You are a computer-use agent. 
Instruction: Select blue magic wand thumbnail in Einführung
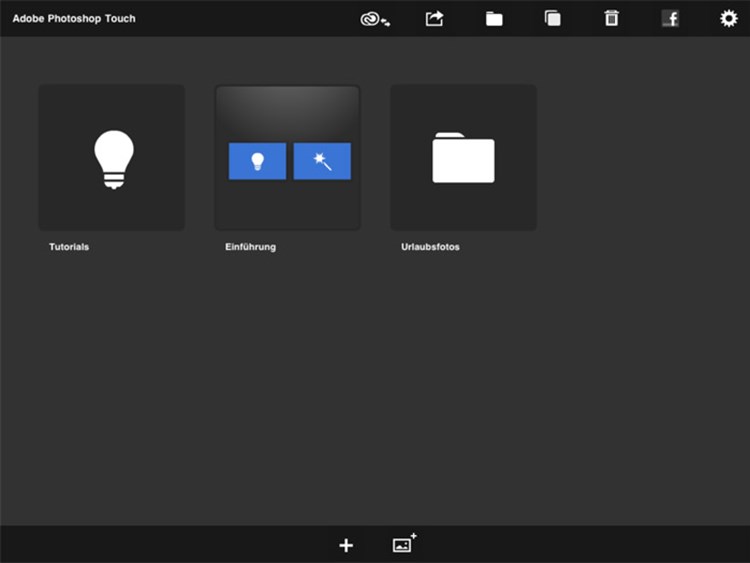[x=322, y=161]
